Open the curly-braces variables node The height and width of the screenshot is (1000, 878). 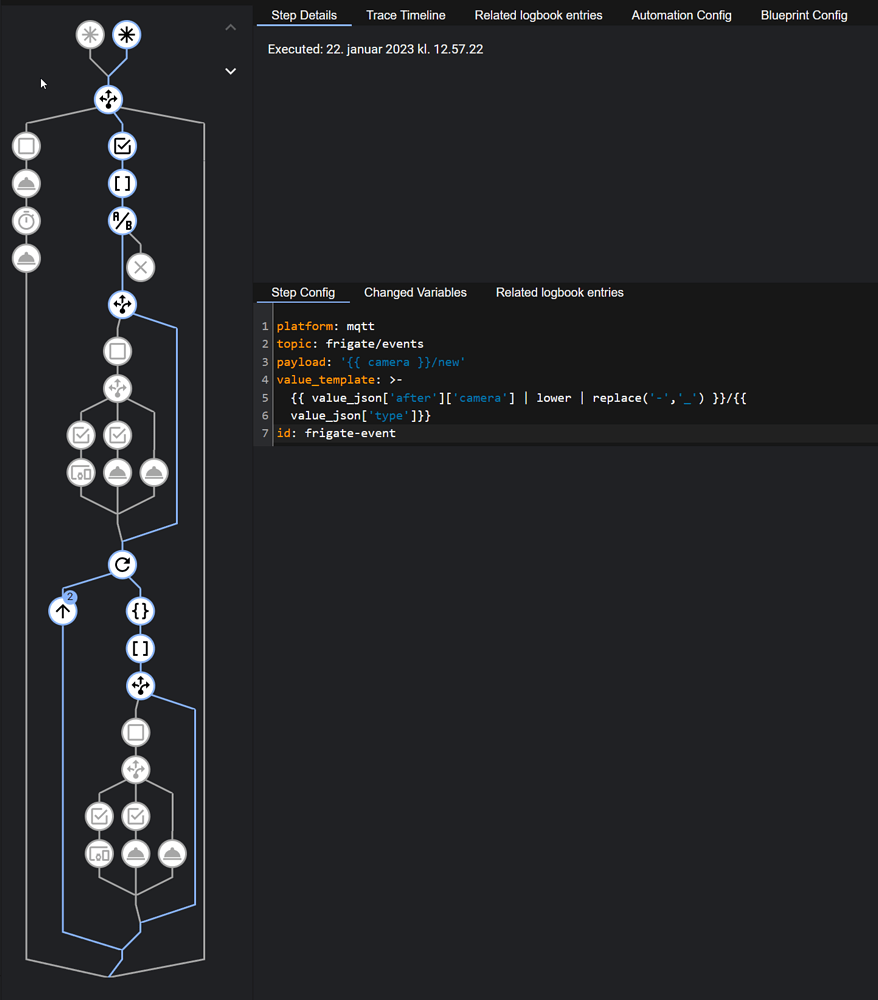[140, 611]
